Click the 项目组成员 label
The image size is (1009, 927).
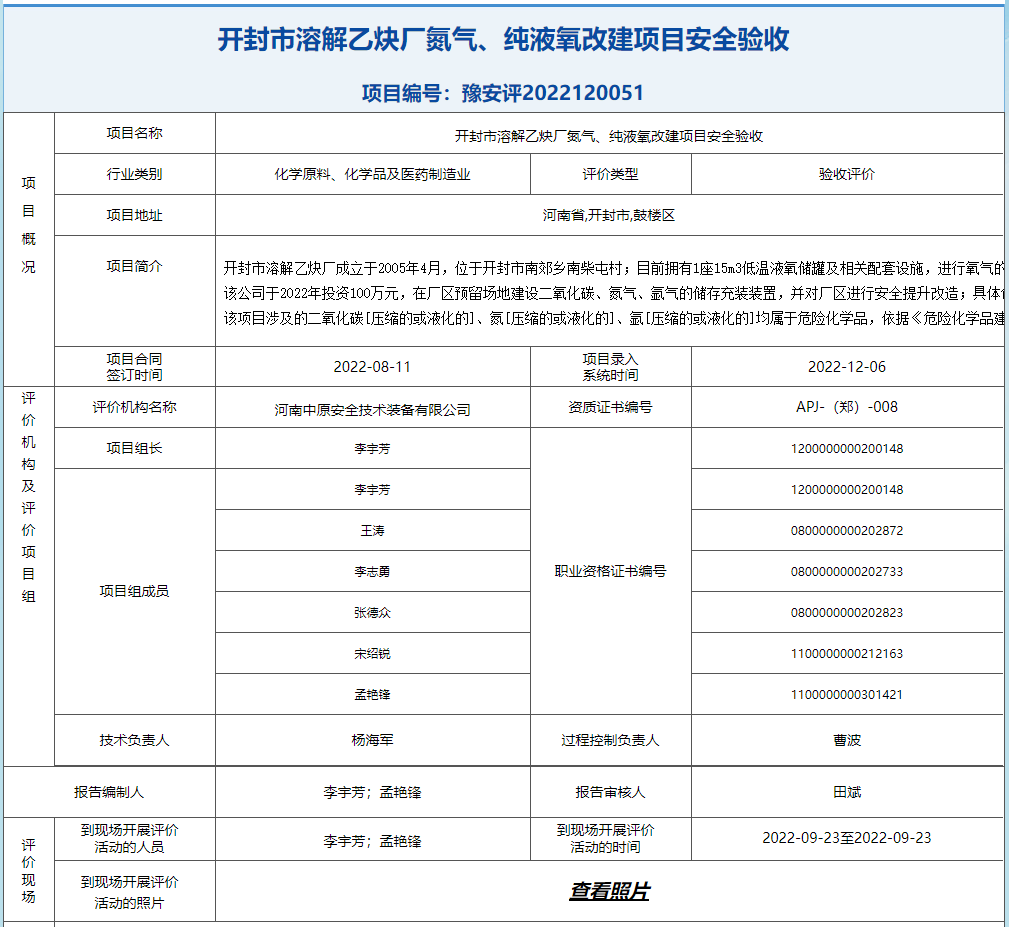pos(134,591)
